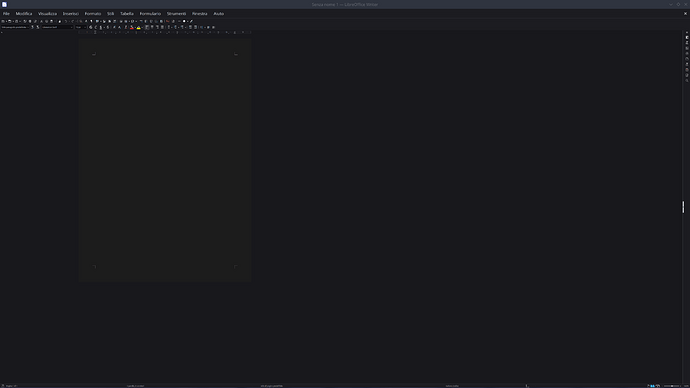
Task: Toggle multi-page book view in status bar
Action: coord(658,386)
